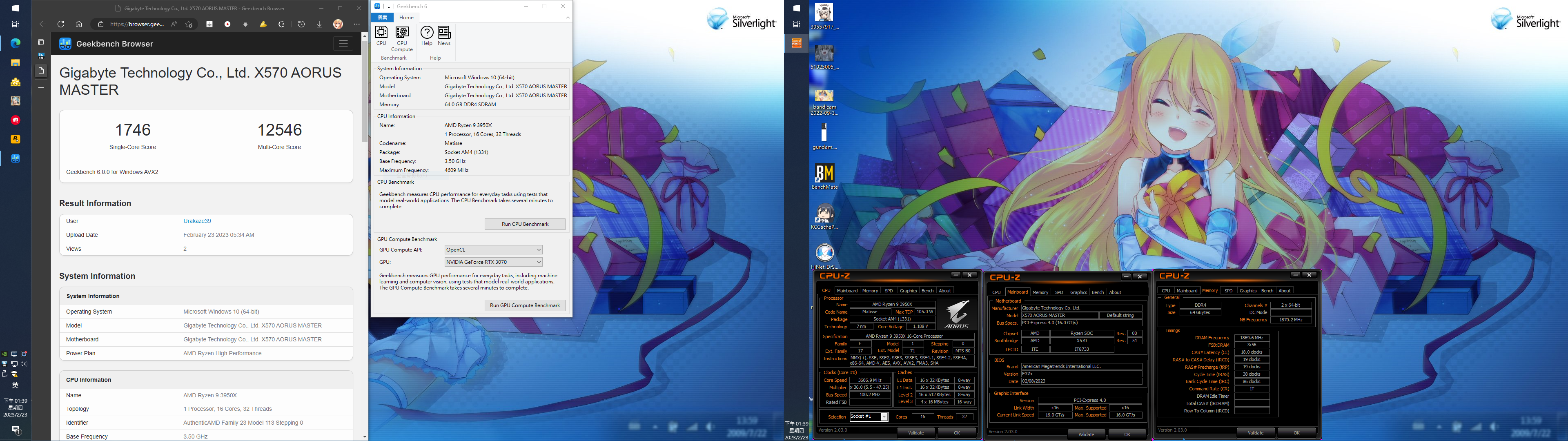Click scroll-down arrow of browser page scrollbar
Screen dimensions: 1568x441
click(365, 437)
